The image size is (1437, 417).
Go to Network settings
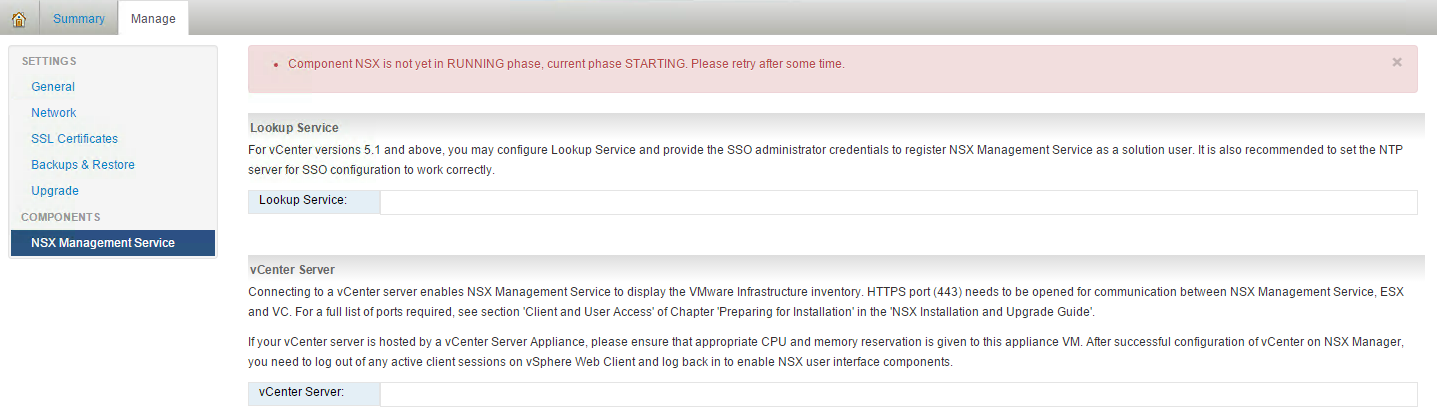coord(54,113)
